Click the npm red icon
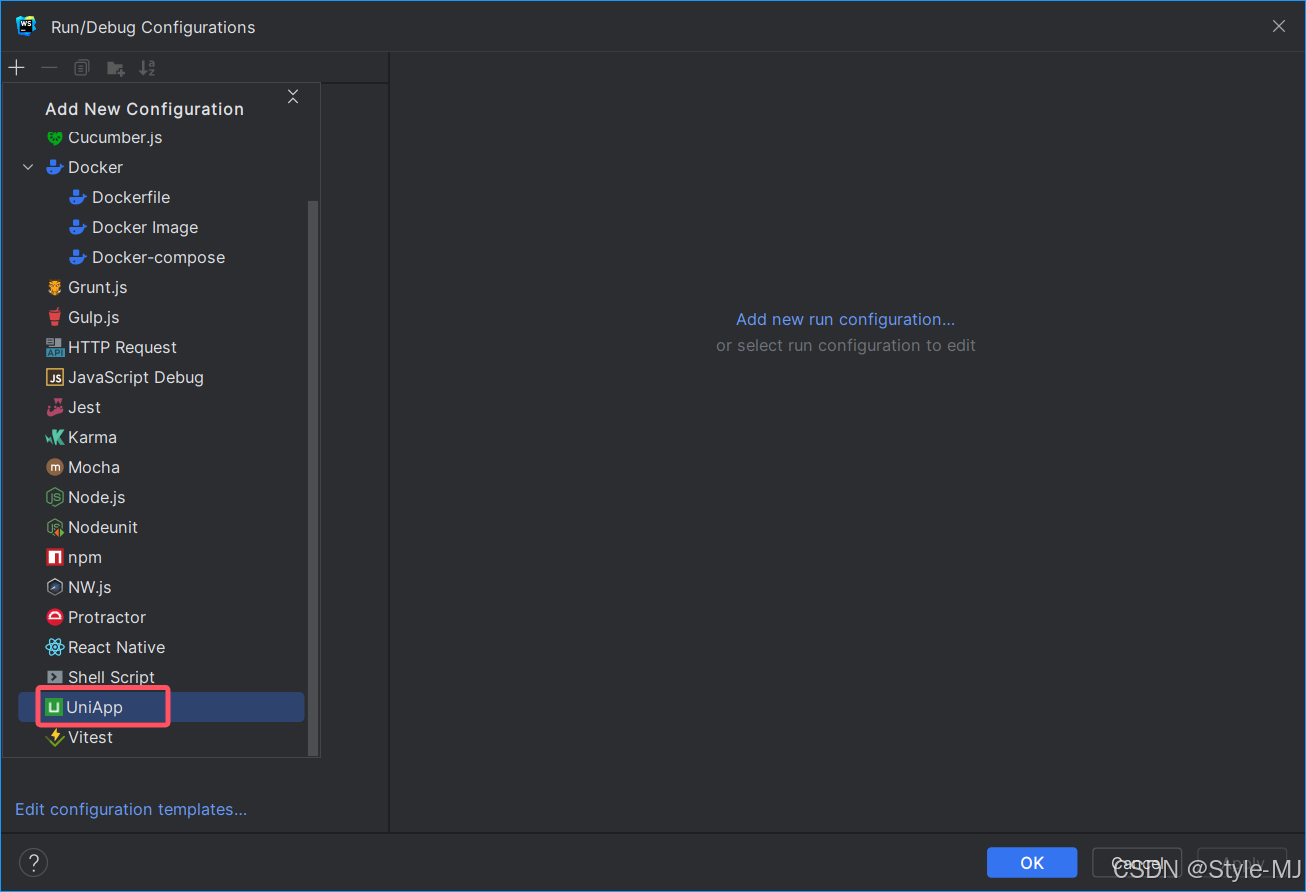Screen dimensions: 1306x892 click(55, 557)
